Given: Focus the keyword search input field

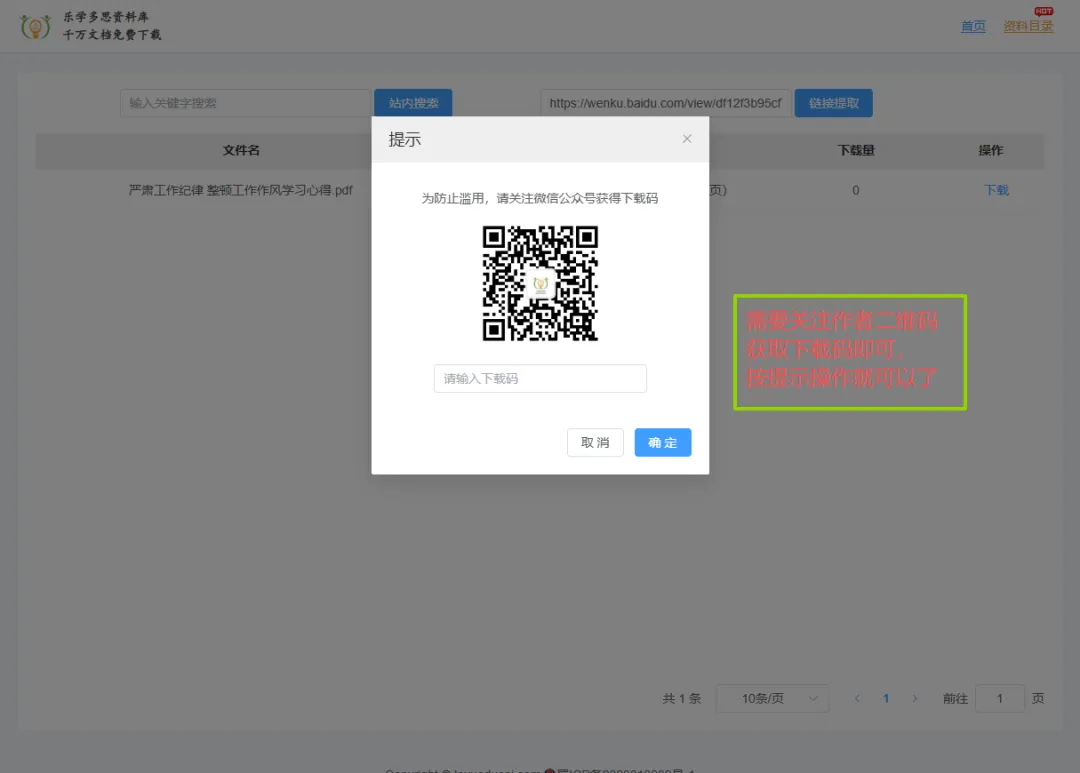Looking at the screenshot, I should tap(246, 103).
